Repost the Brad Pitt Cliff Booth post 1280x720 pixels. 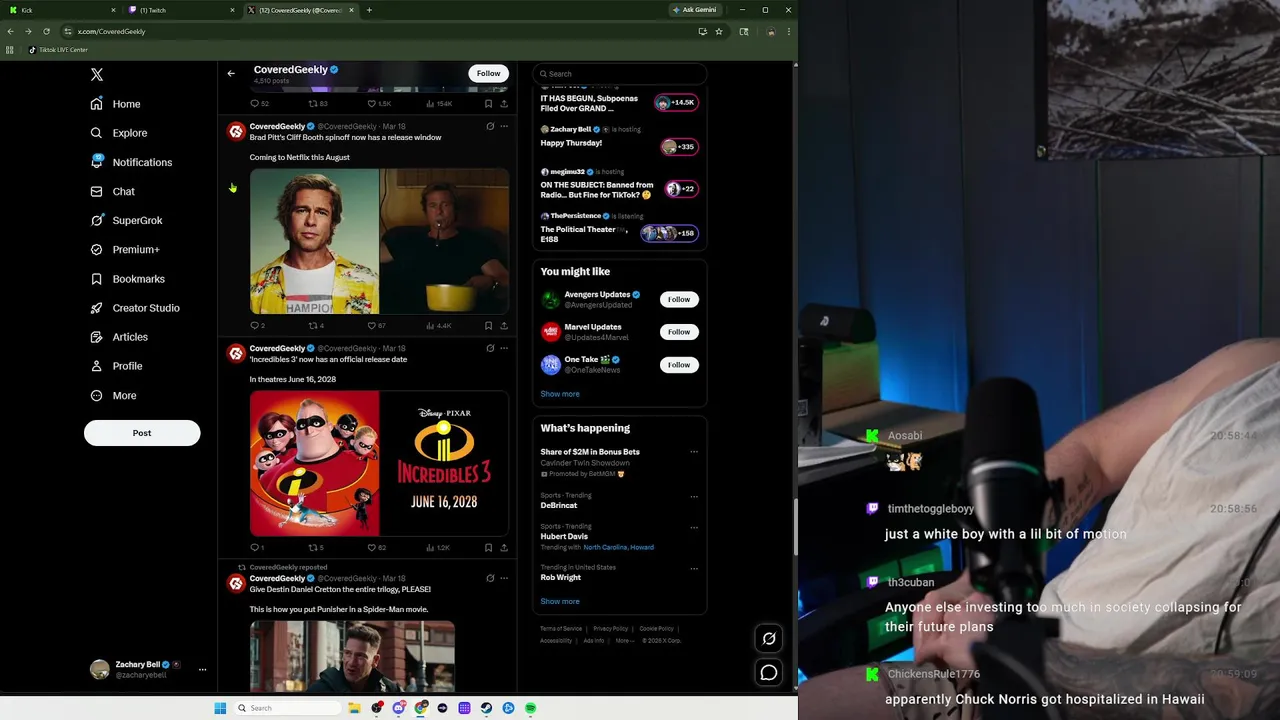[x=316, y=325]
